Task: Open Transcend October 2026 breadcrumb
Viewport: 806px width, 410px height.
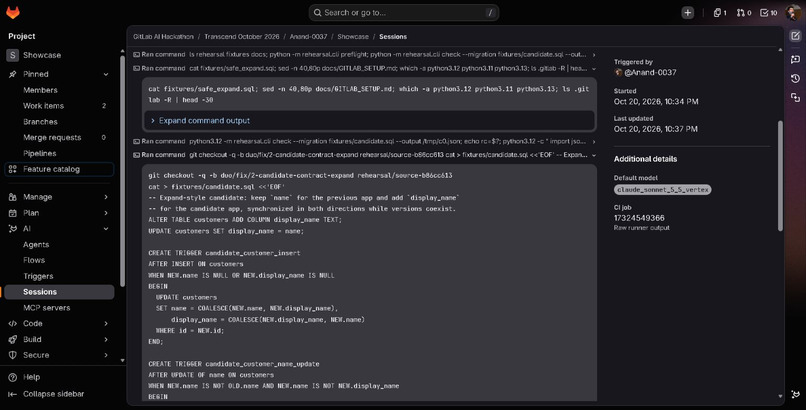Action: 242,36
